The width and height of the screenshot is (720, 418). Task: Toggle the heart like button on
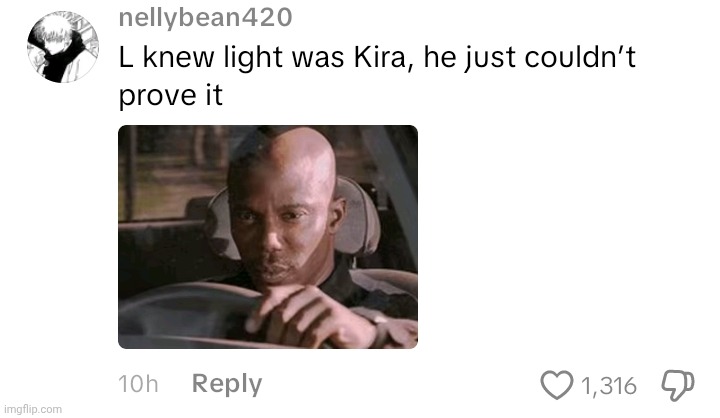point(557,385)
